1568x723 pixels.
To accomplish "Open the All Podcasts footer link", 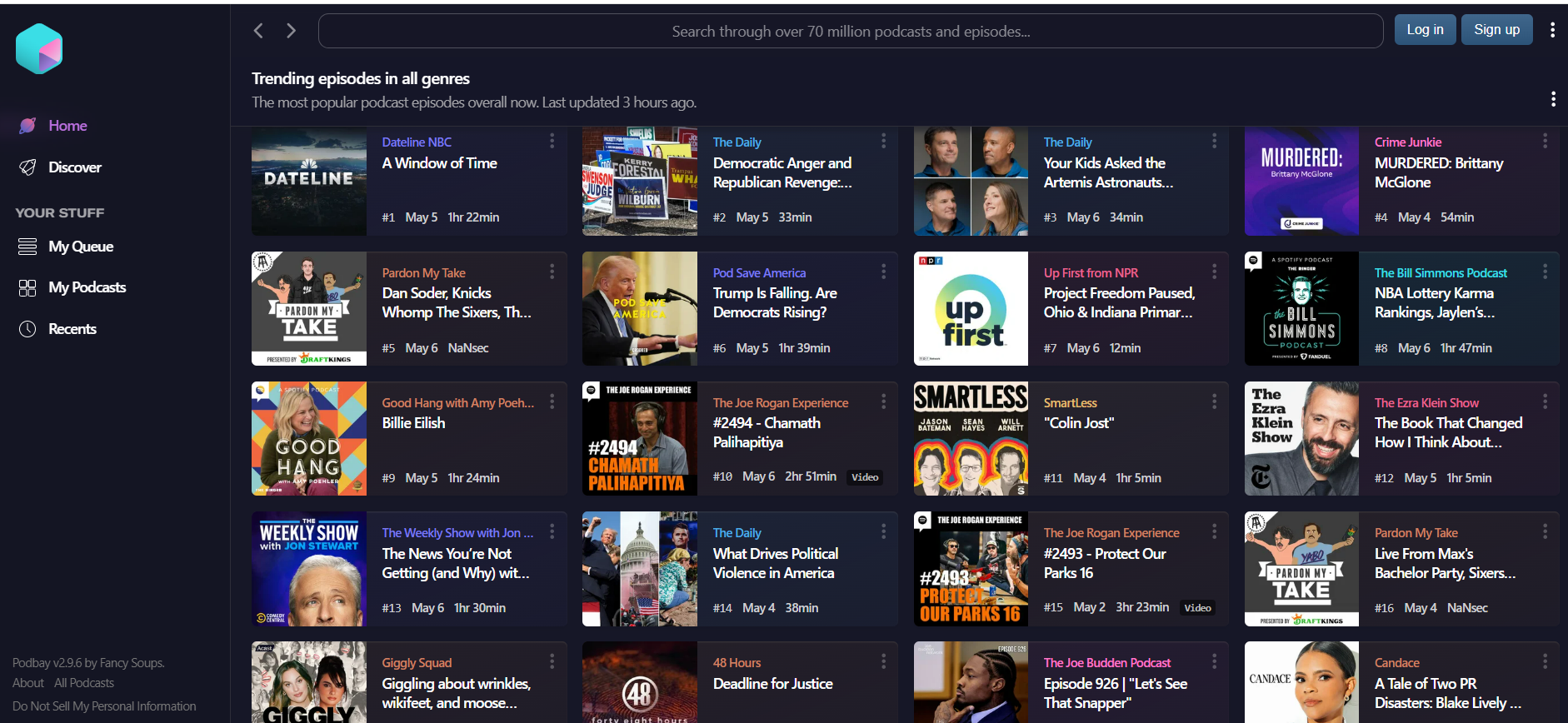I will point(84,683).
